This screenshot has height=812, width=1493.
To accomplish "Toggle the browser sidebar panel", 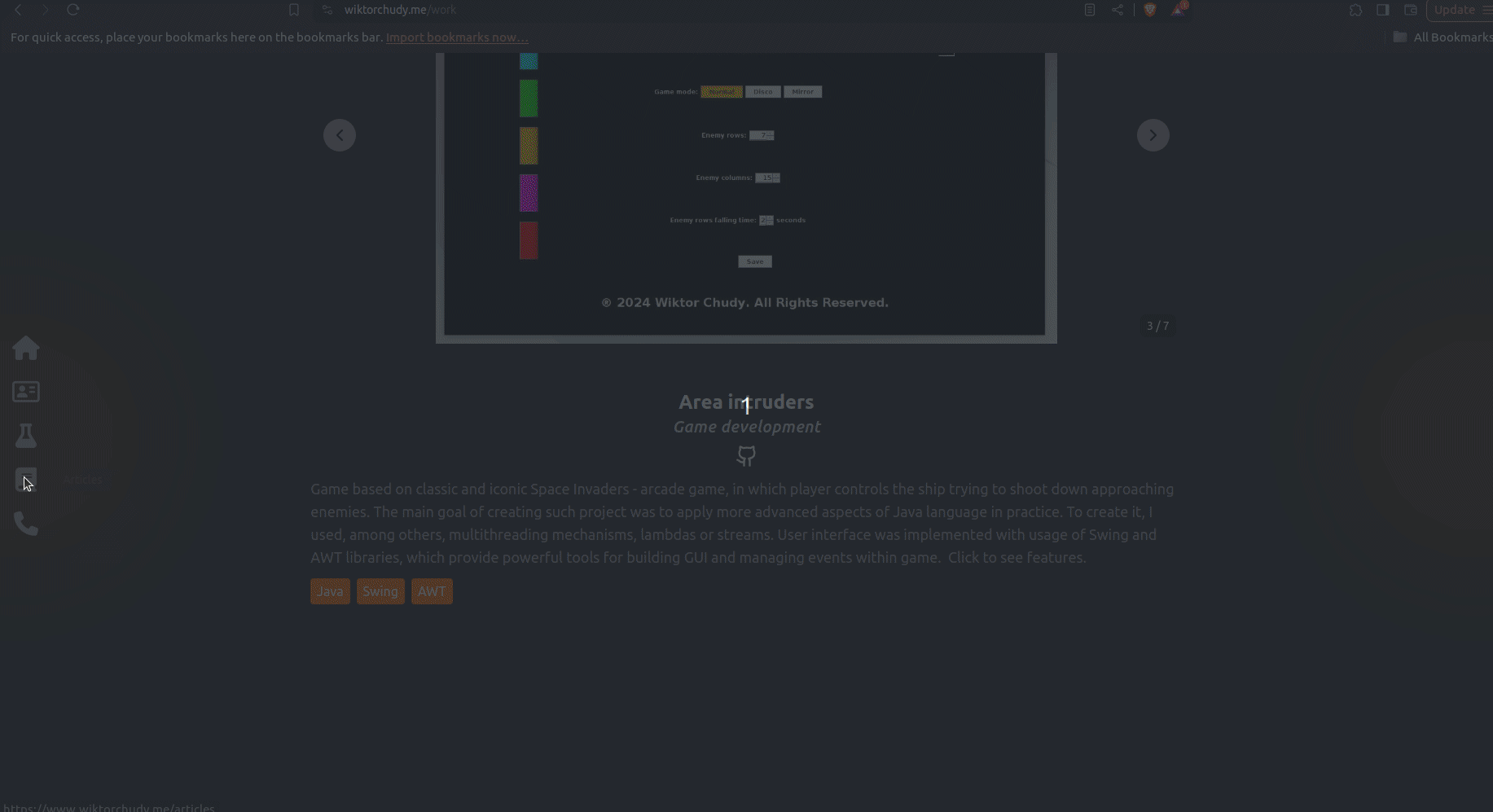I will pos(1383,10).
